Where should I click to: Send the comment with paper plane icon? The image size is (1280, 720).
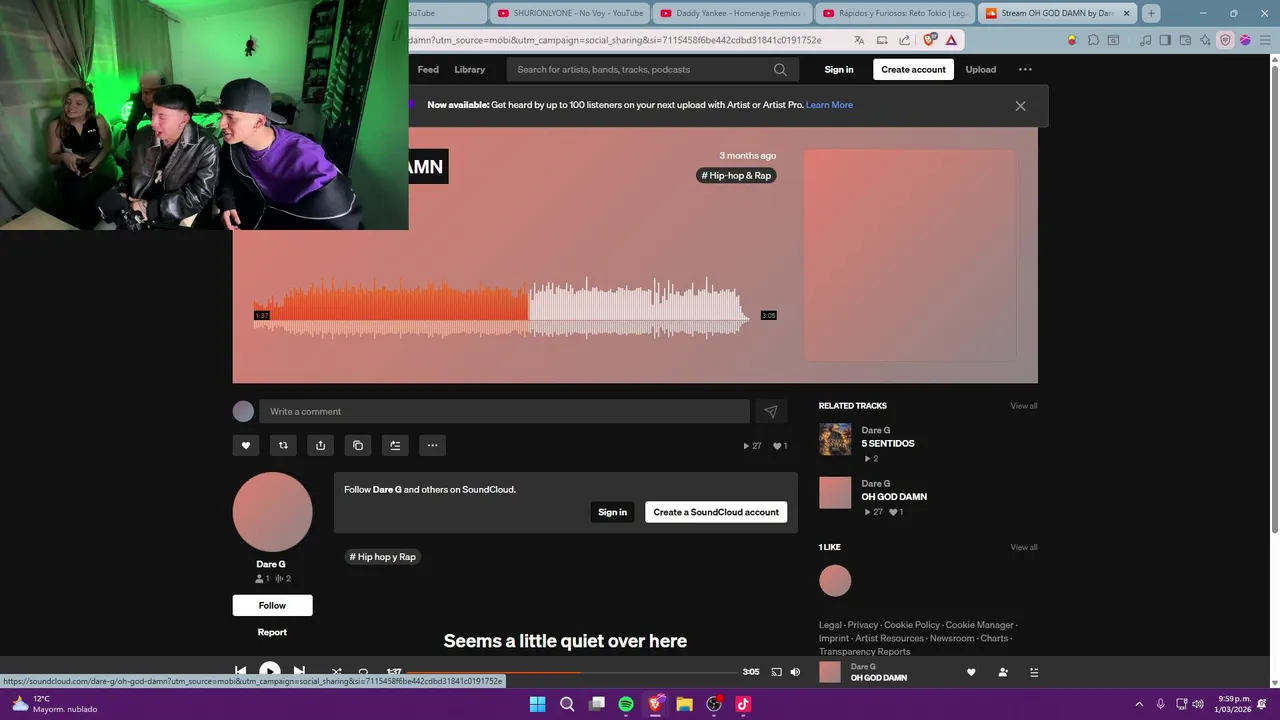(x=771, y=411)
